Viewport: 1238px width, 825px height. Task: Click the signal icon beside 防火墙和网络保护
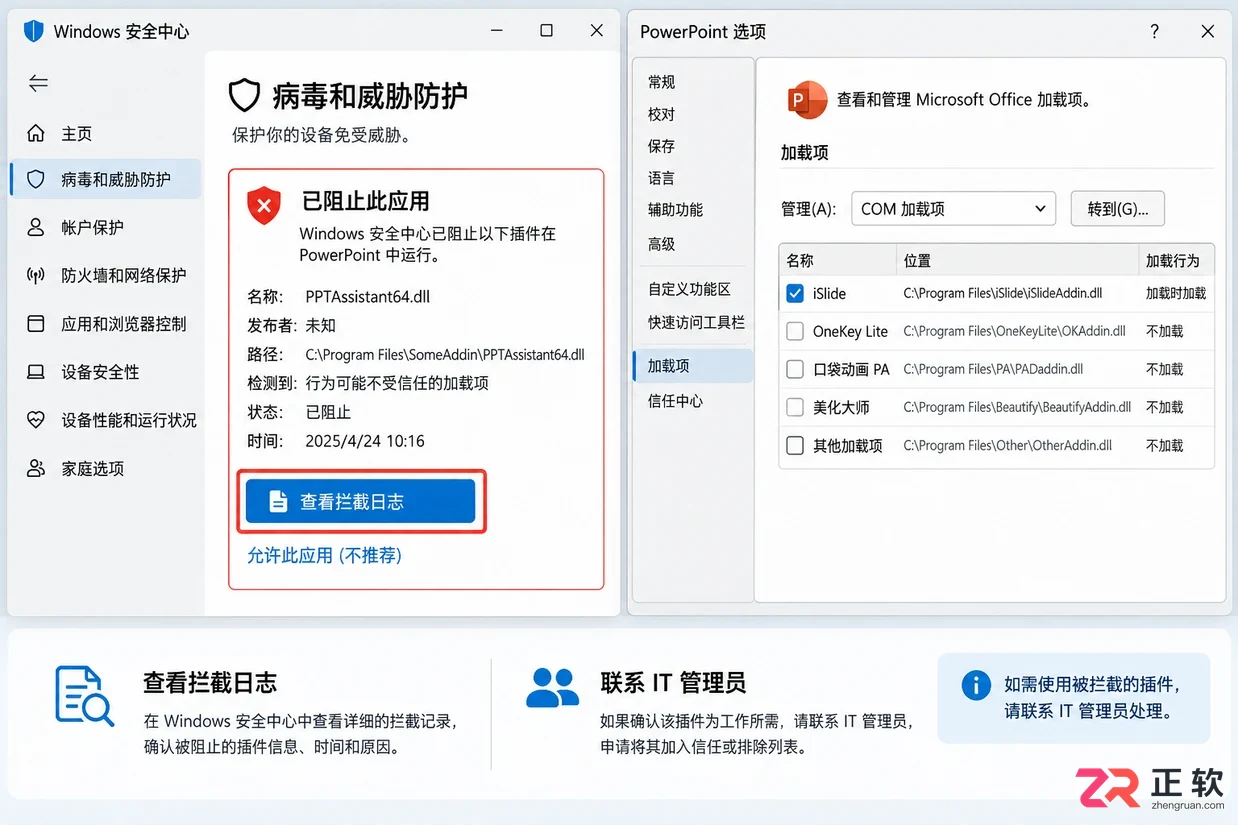[x=36, y=275]
